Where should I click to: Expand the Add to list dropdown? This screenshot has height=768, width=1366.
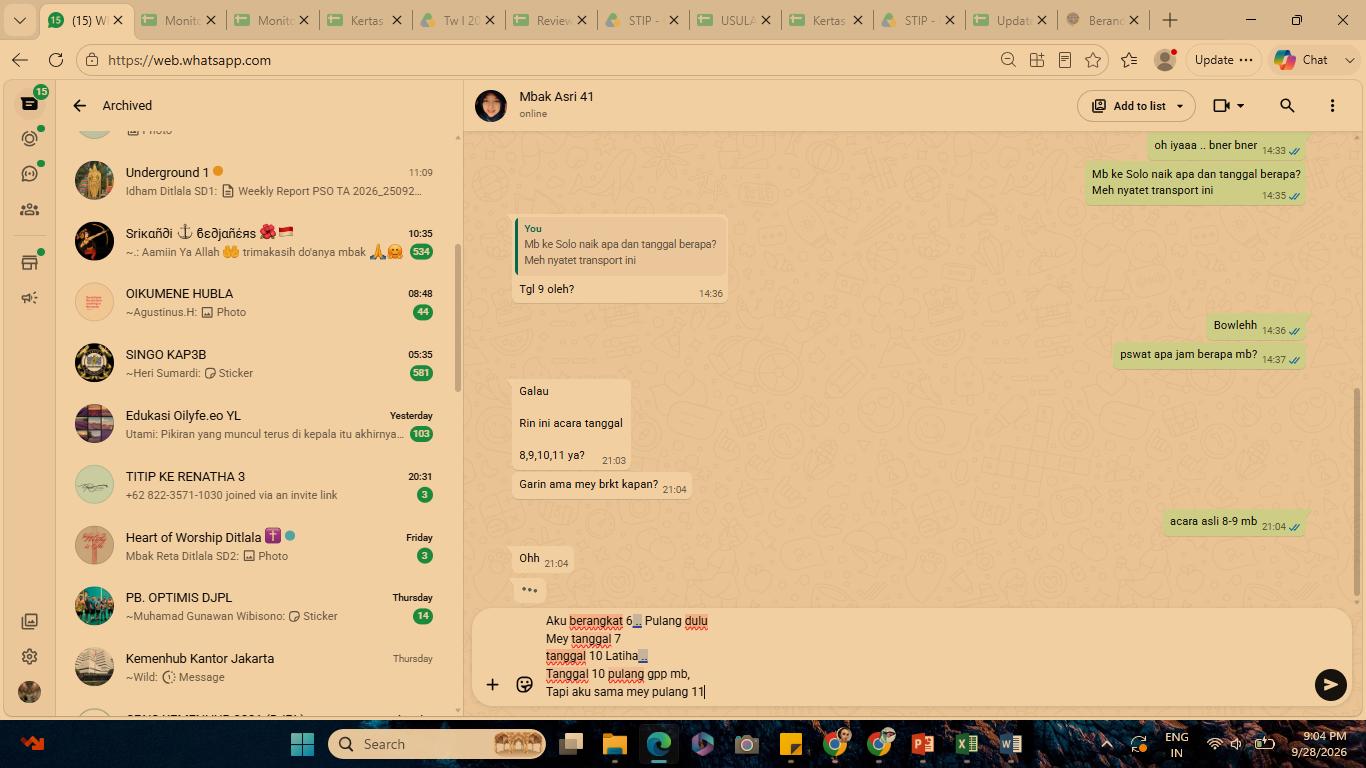click(x=1180, y=106)
